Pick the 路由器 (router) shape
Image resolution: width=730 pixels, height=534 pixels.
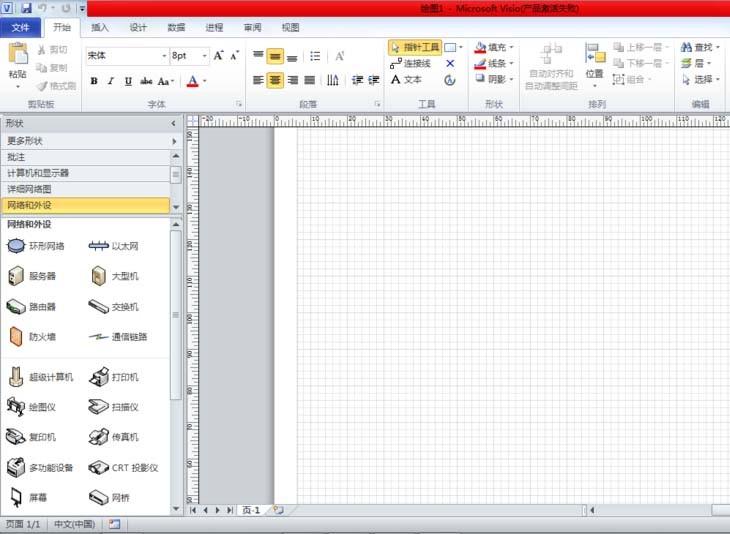(17, 307)
